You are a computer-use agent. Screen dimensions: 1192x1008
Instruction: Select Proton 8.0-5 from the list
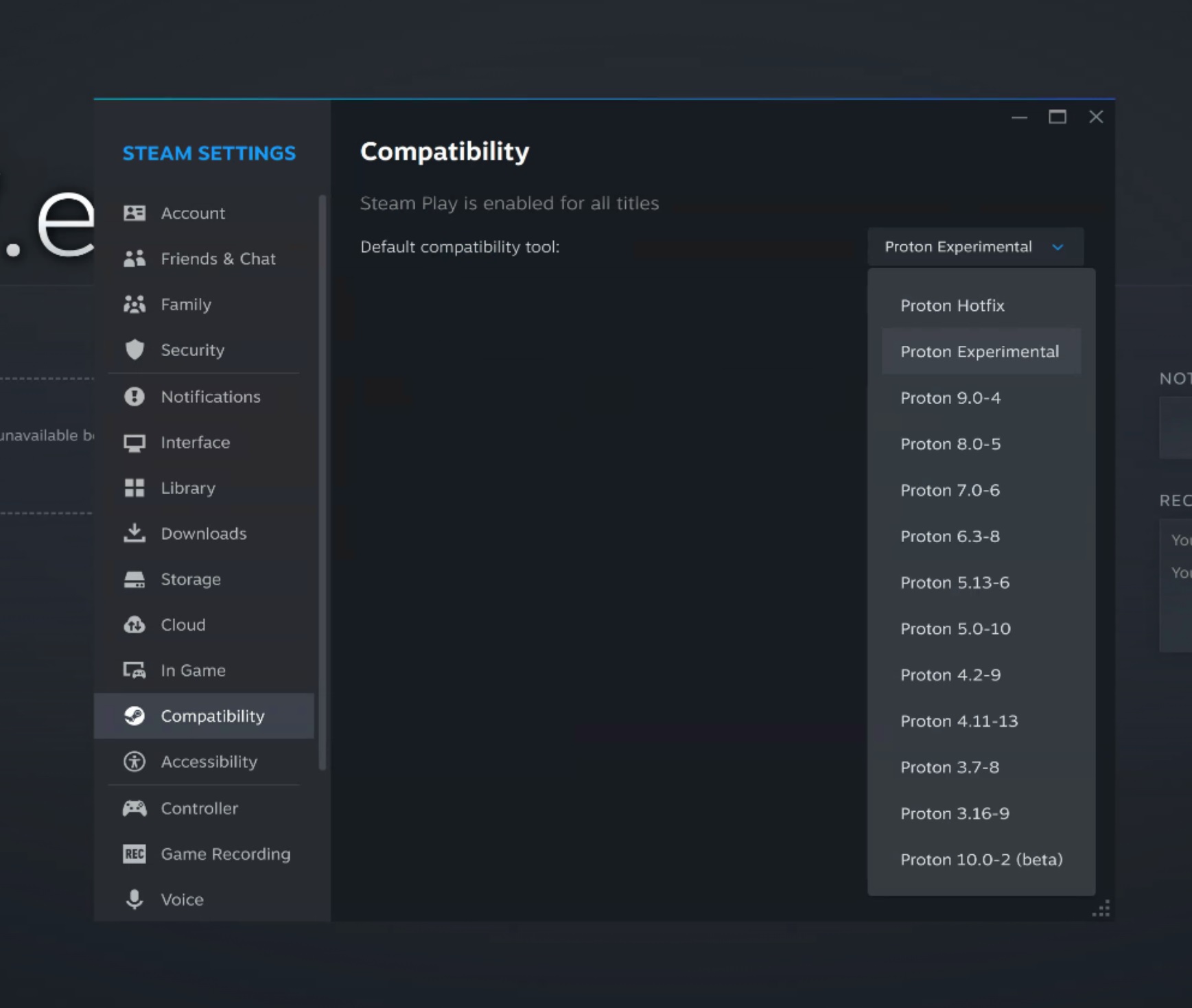point(981,444)
